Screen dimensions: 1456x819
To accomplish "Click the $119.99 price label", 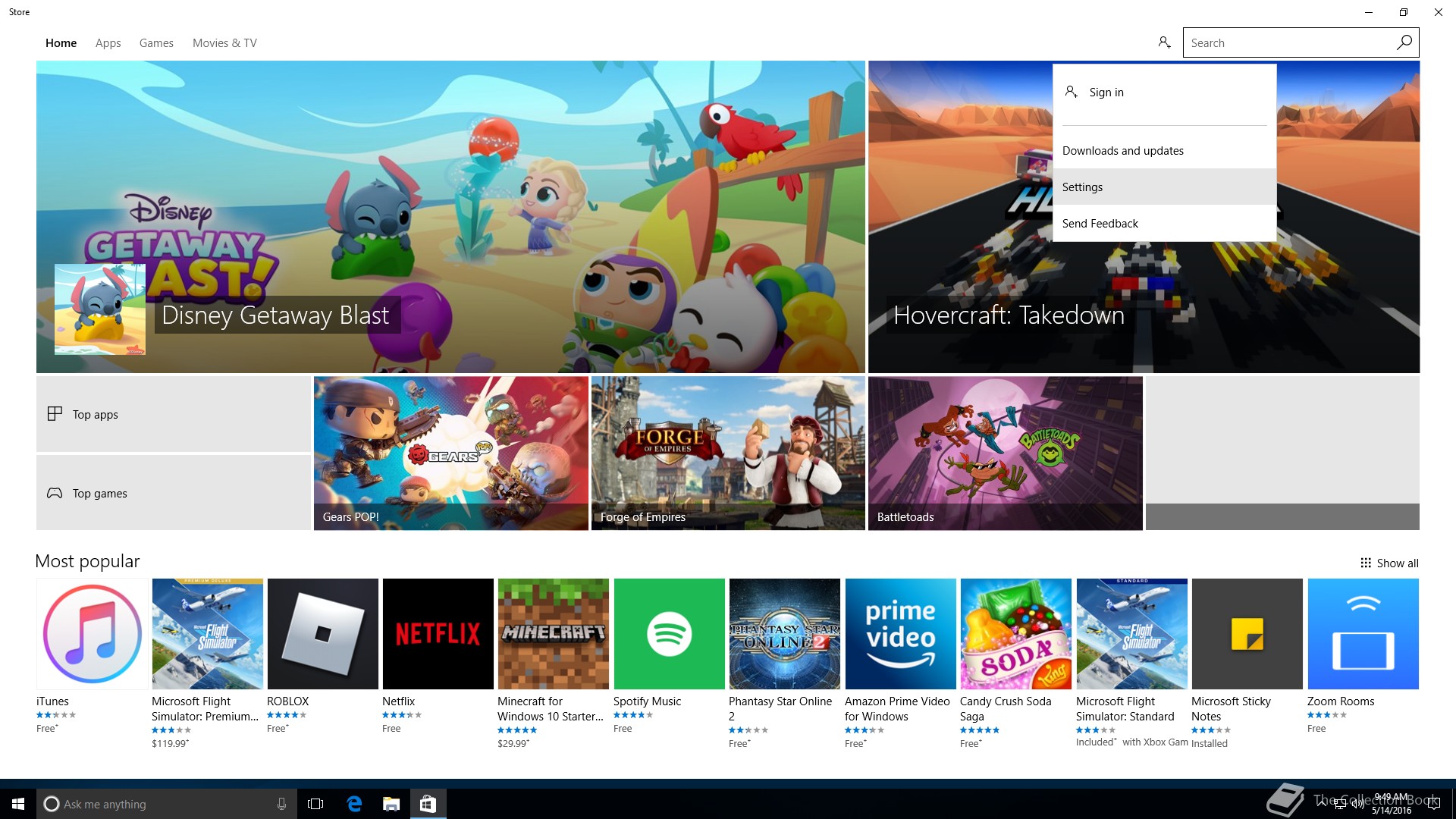I will tap(170, 743).
